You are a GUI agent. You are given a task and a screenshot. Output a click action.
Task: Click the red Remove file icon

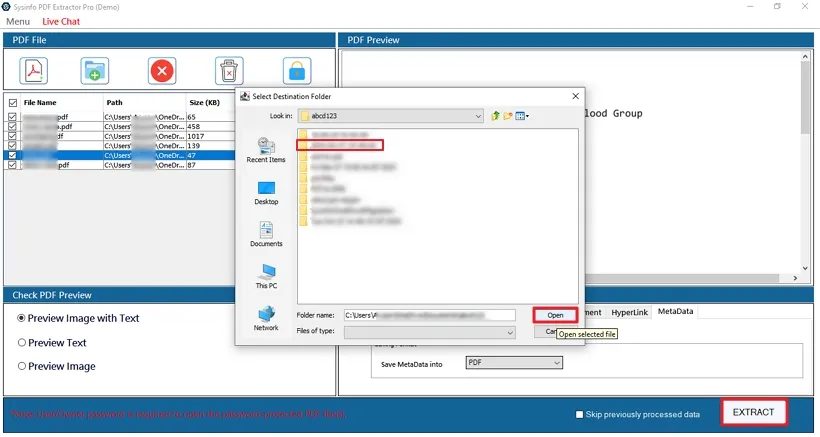pos(162,71)
